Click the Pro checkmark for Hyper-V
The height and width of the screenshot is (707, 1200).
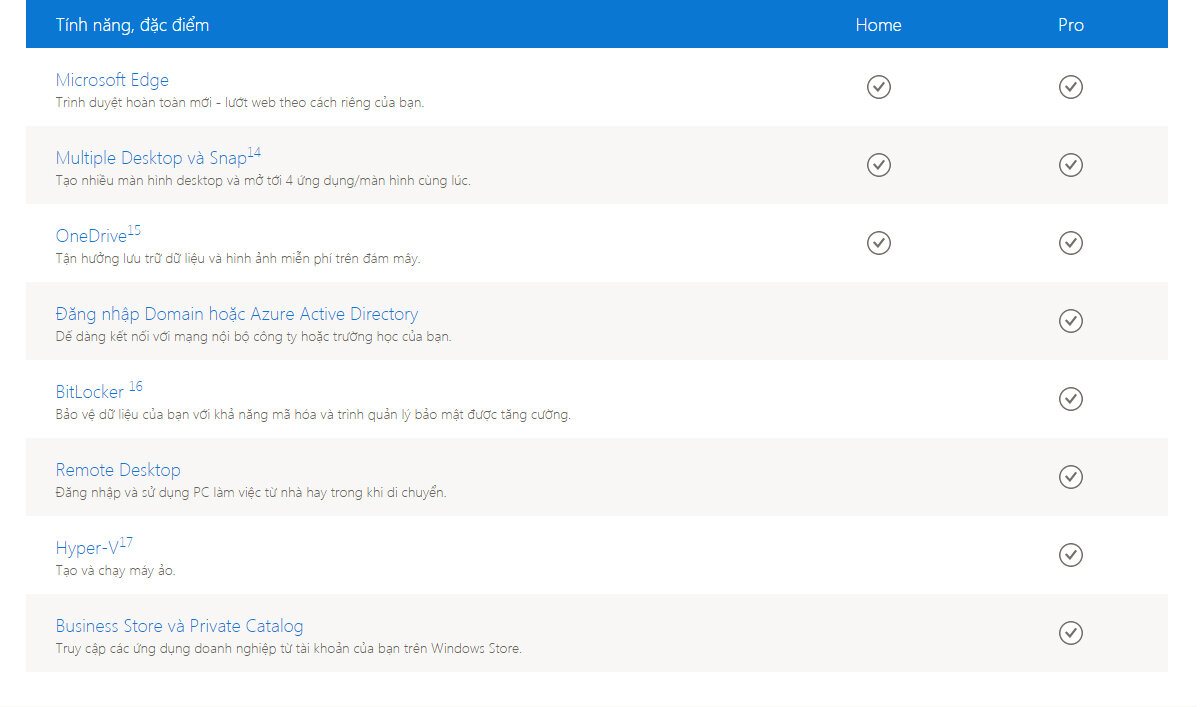(1070, 555)
